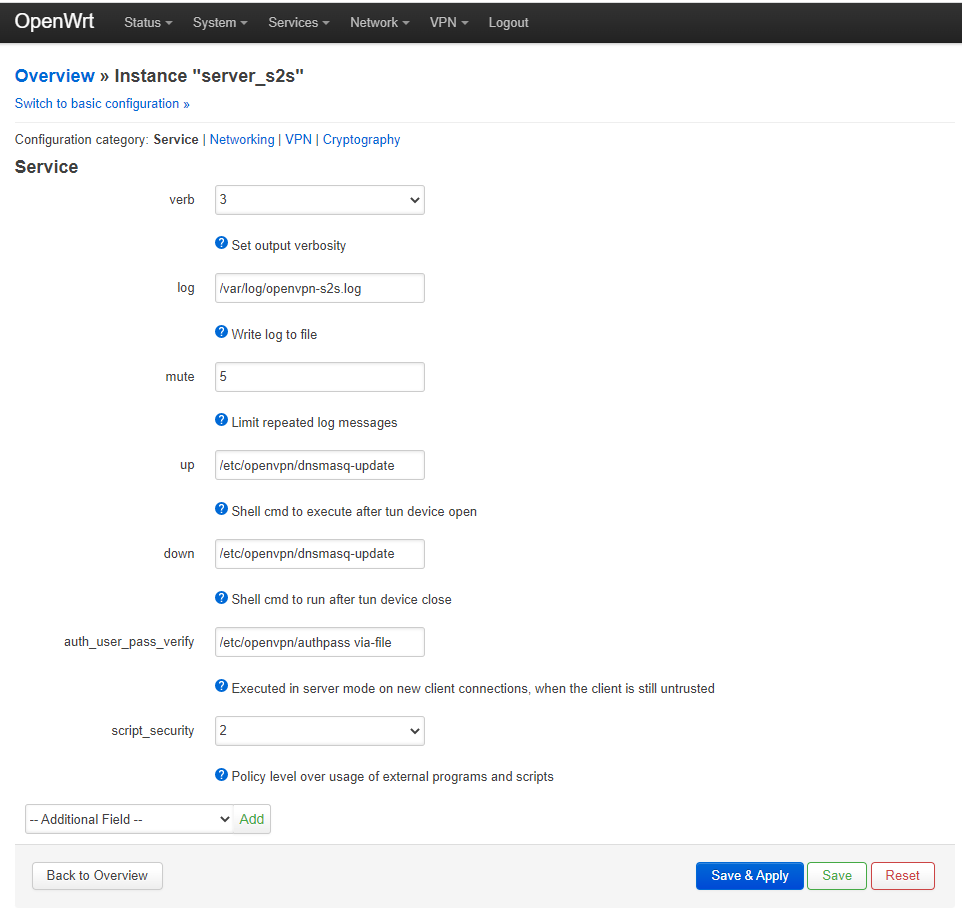Click help icon for tun device open hint
Viewport: 962px width, 918px height.
click(x=221, y=509)
